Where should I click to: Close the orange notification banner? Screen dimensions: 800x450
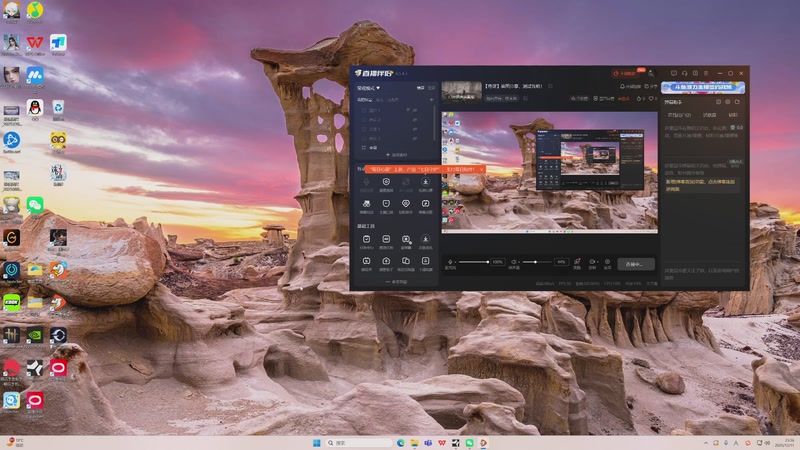(482, 169)
